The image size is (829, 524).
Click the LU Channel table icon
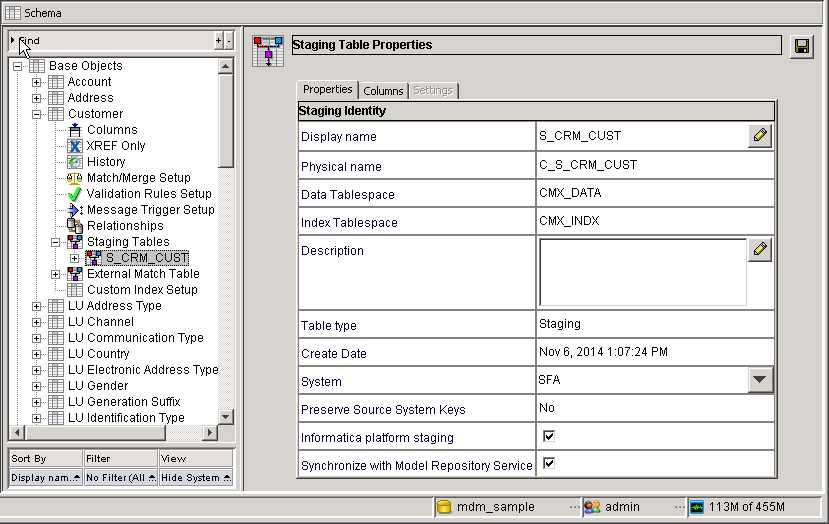(x=56, y=322)
